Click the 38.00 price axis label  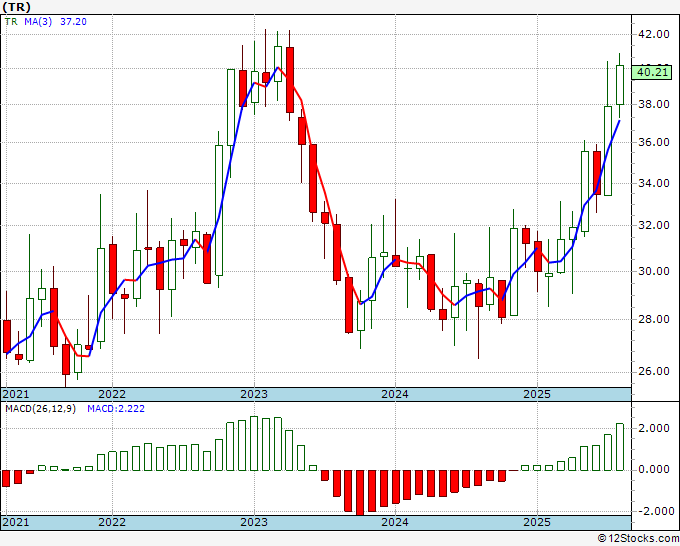pyautogui.click(x=653, y=104)
